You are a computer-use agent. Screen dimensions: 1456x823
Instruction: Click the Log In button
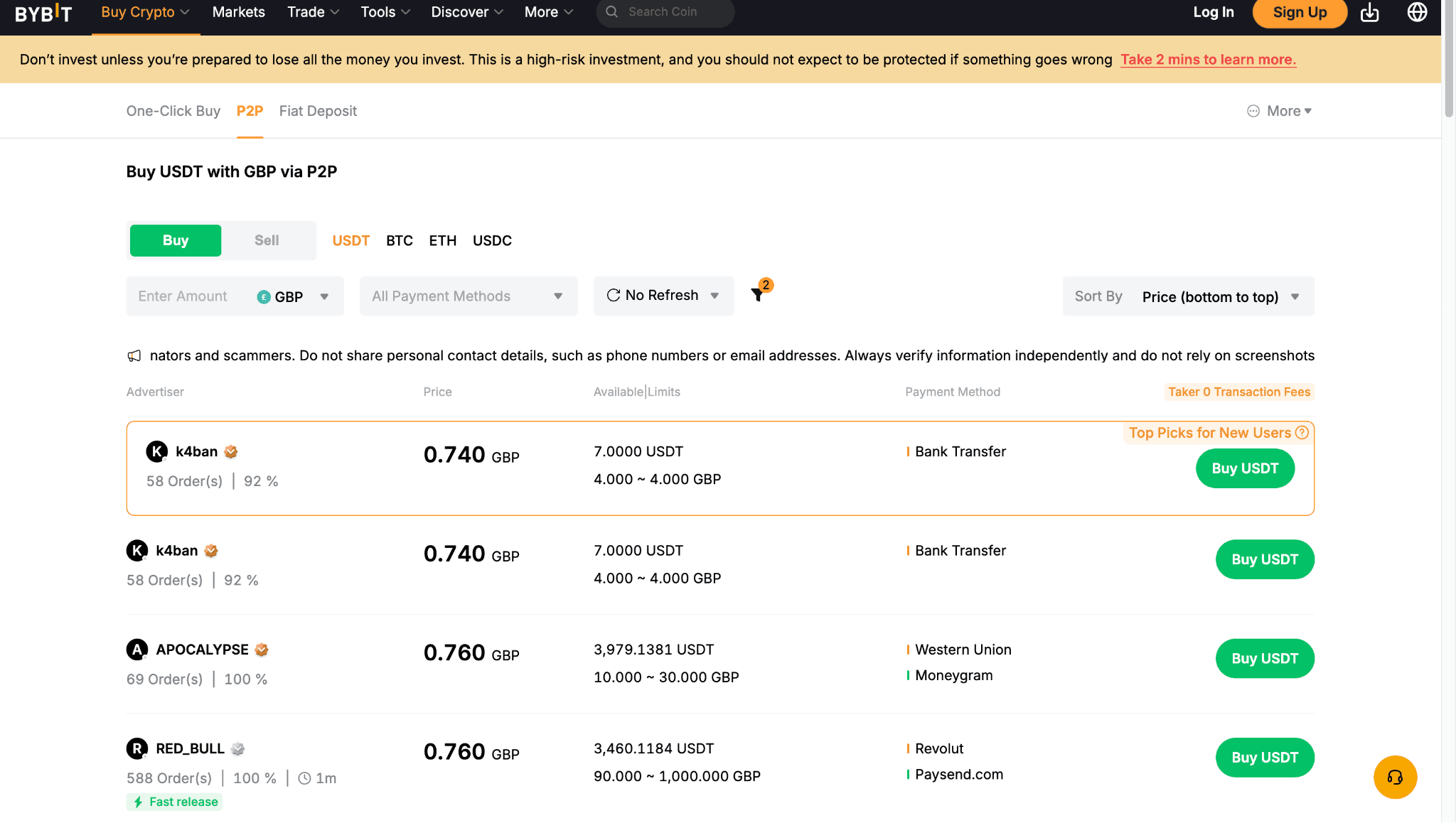pos(1213,12)
